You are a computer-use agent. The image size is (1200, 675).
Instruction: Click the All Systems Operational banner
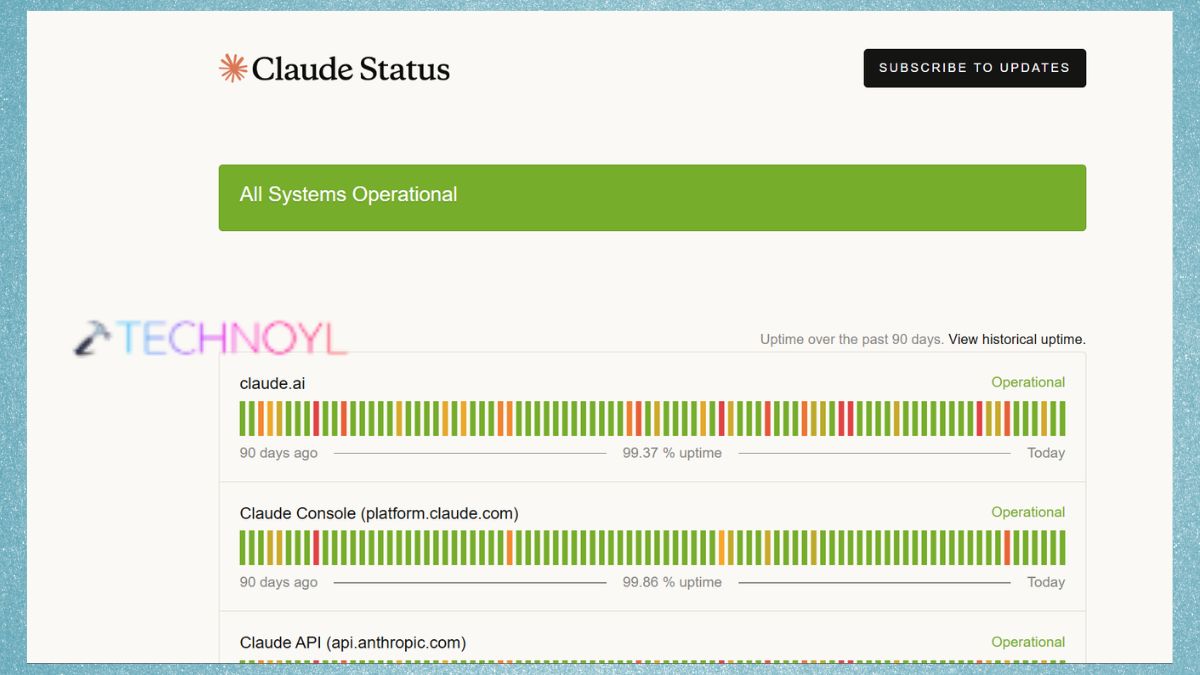click(652, 198)
